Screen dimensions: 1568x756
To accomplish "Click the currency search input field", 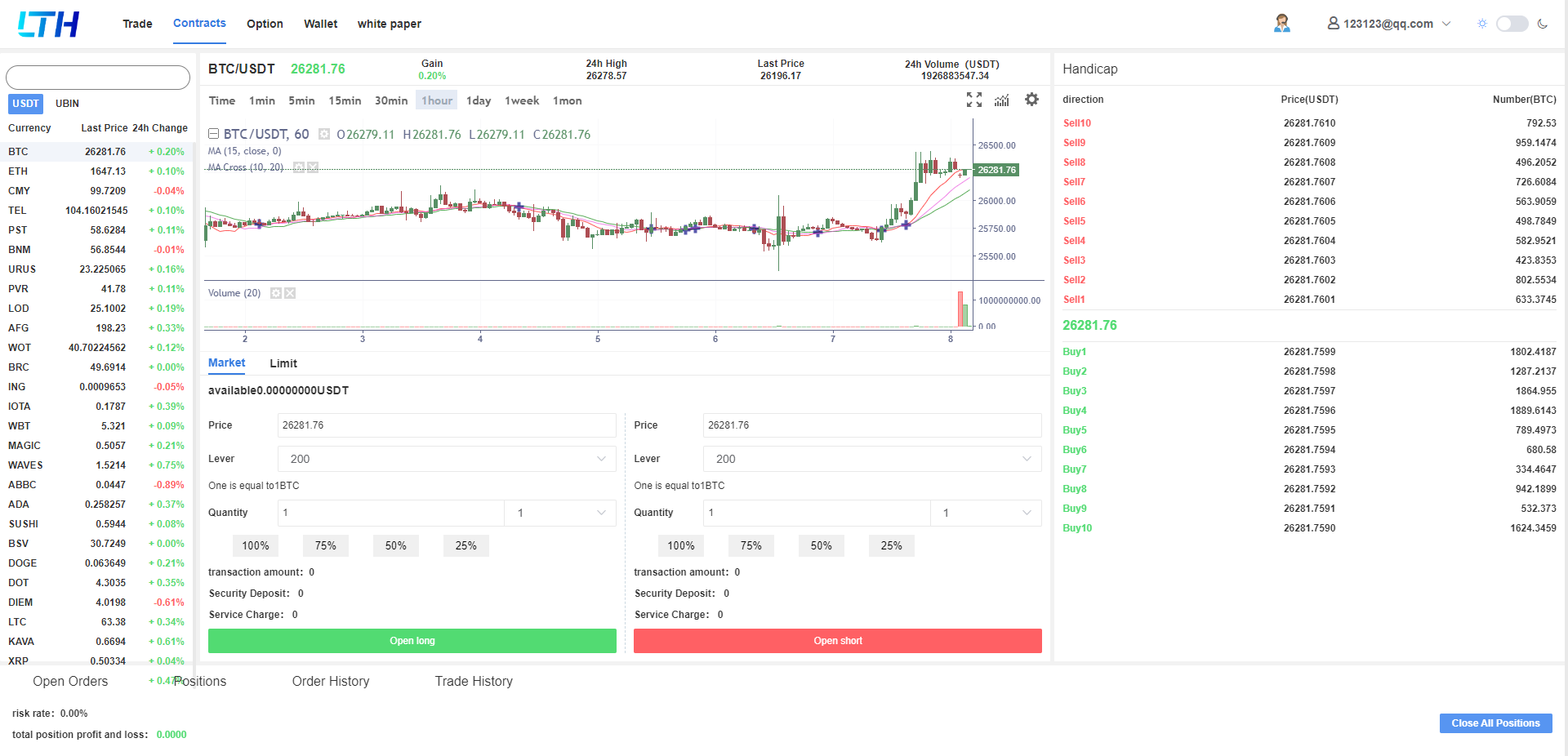I will (98, 78).
